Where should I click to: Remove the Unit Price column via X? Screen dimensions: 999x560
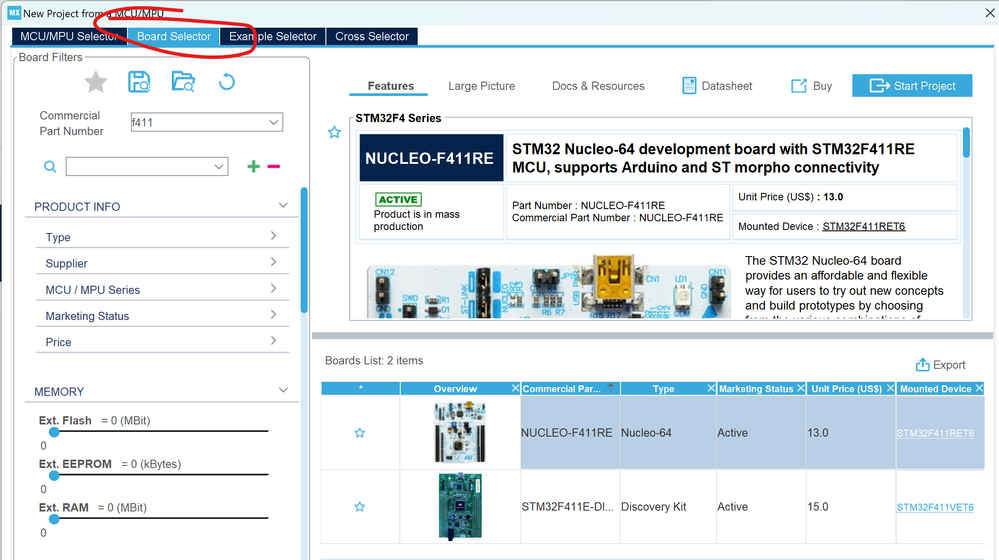point(891,388)
